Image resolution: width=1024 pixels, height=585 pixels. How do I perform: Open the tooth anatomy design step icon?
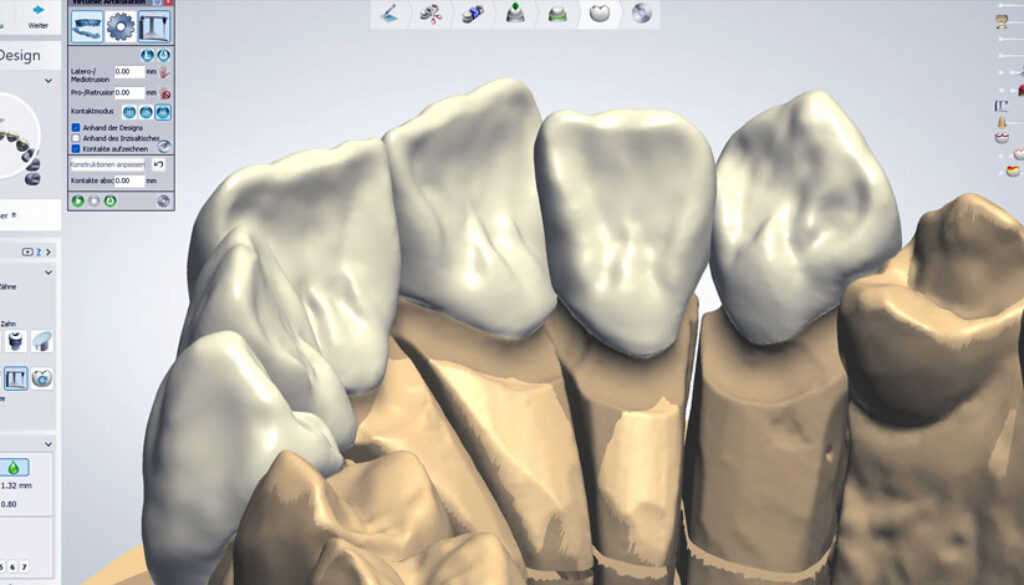click(x=599, y=13)
